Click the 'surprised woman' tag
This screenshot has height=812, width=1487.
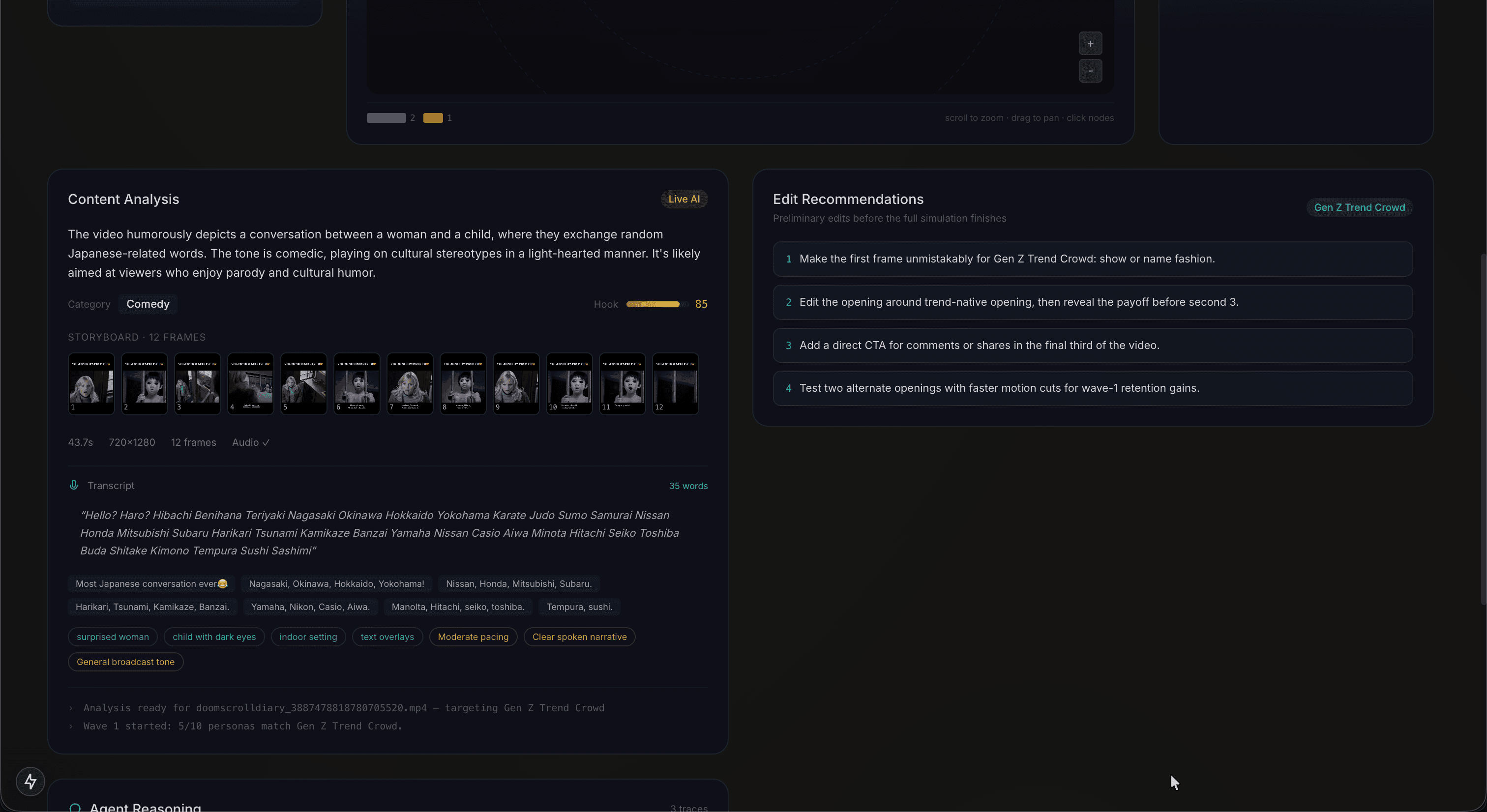pos(113,637)
